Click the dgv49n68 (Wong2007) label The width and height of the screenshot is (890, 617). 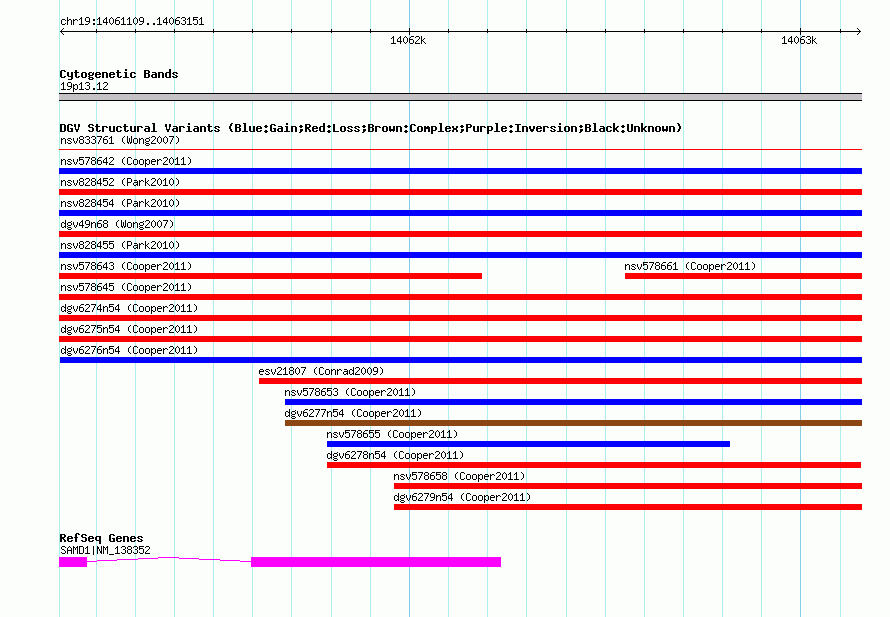click(117, 224)
